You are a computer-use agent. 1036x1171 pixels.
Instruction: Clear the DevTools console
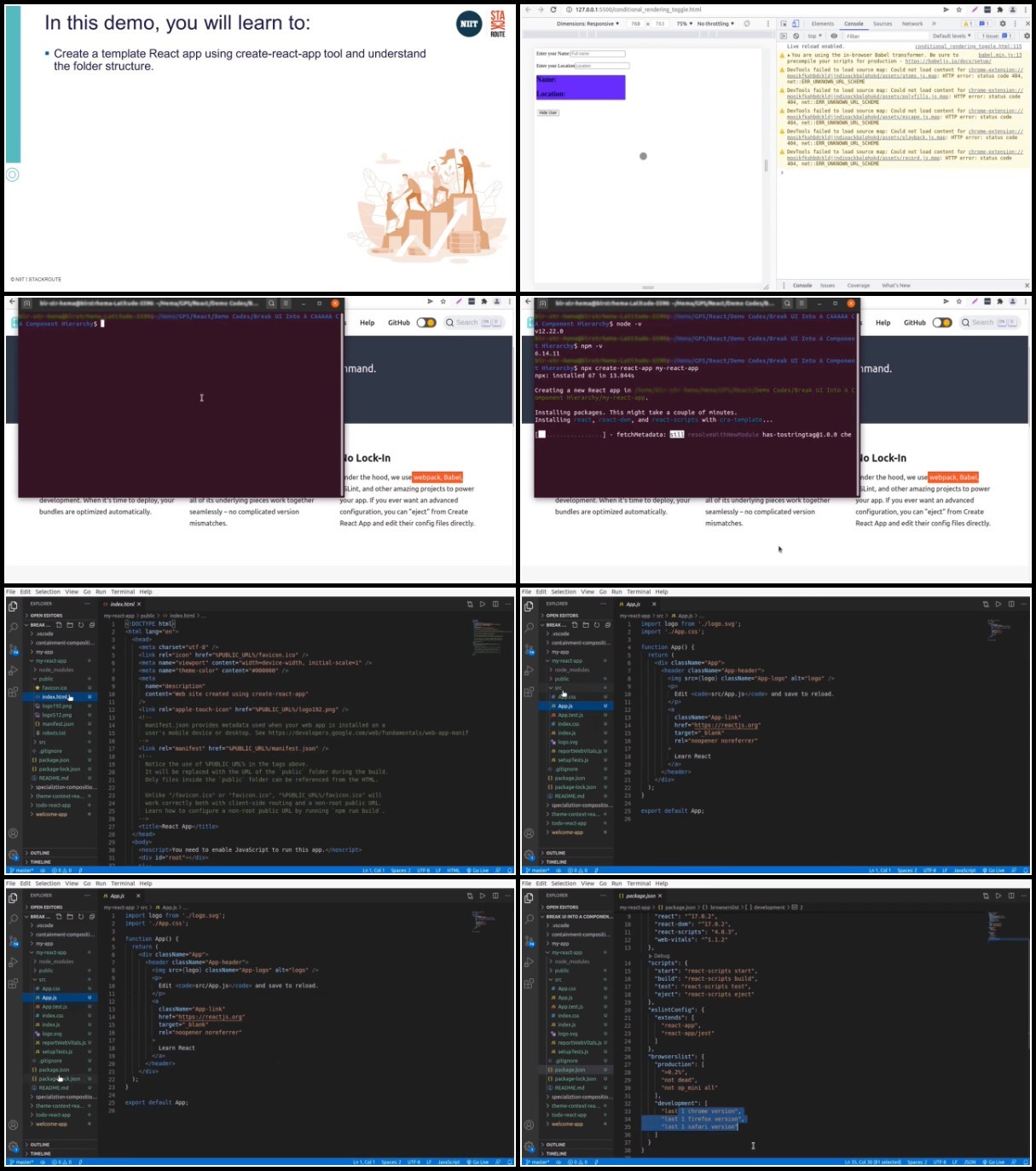[x=796, y=36]
